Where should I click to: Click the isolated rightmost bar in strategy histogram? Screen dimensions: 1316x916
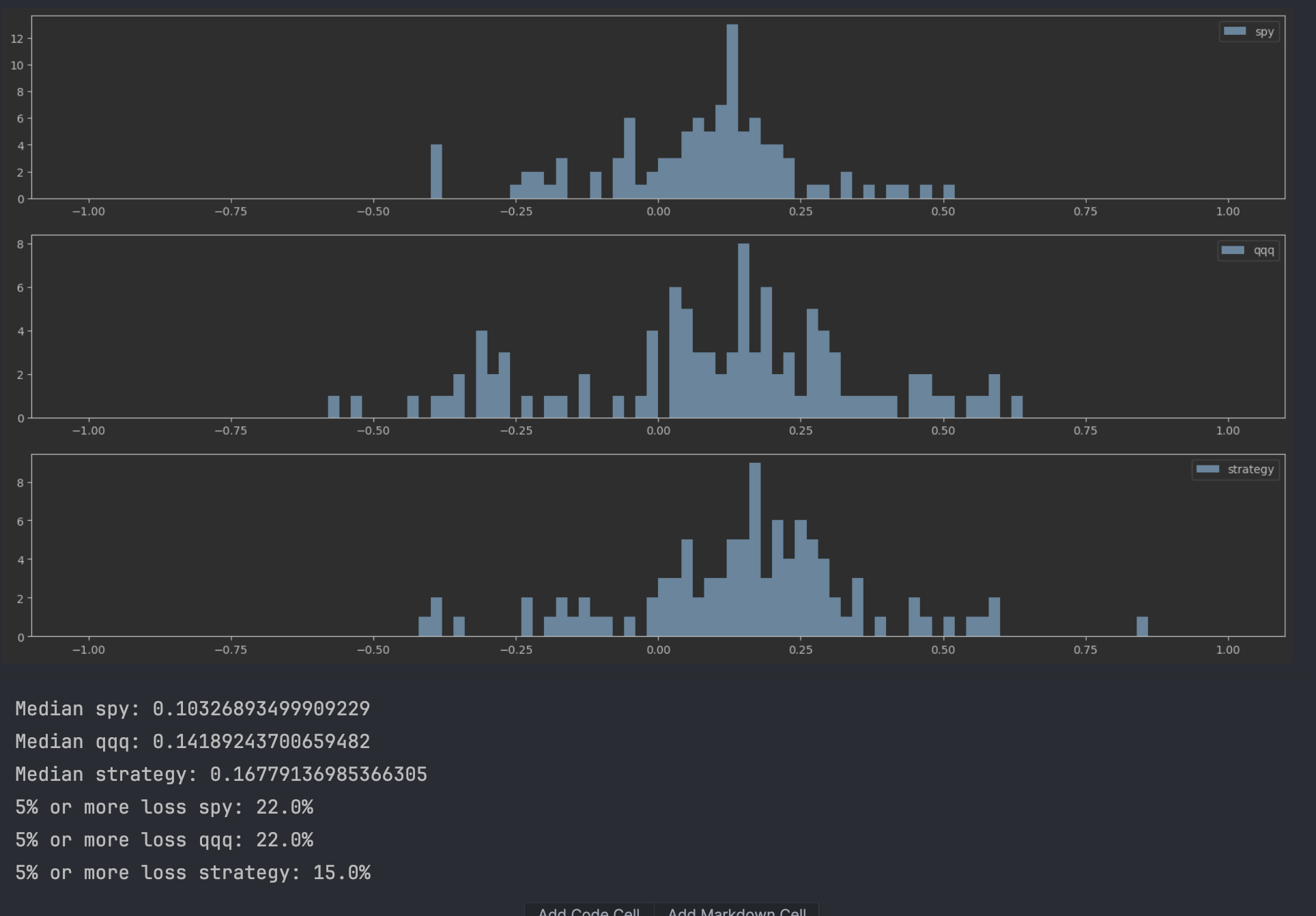click(1142, 627)
